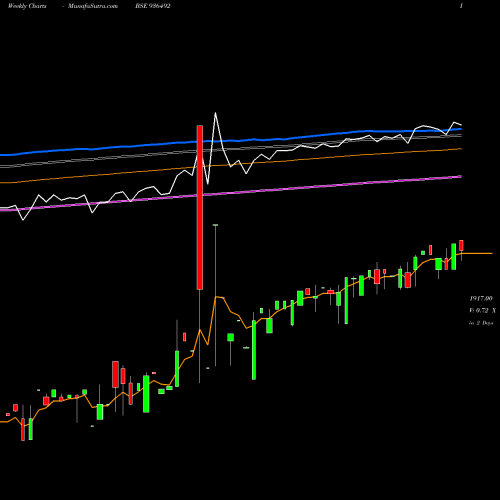
Task: Click the 'V: 0.72 X' volume text
Action: click(482, 311)
